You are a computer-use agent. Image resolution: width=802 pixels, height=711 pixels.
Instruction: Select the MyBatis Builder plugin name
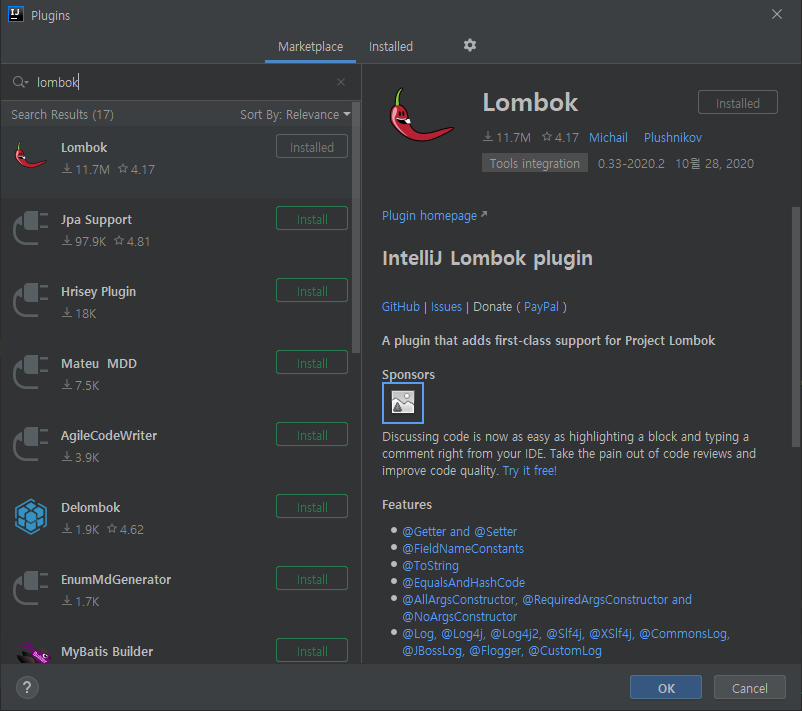pos(107,652)
